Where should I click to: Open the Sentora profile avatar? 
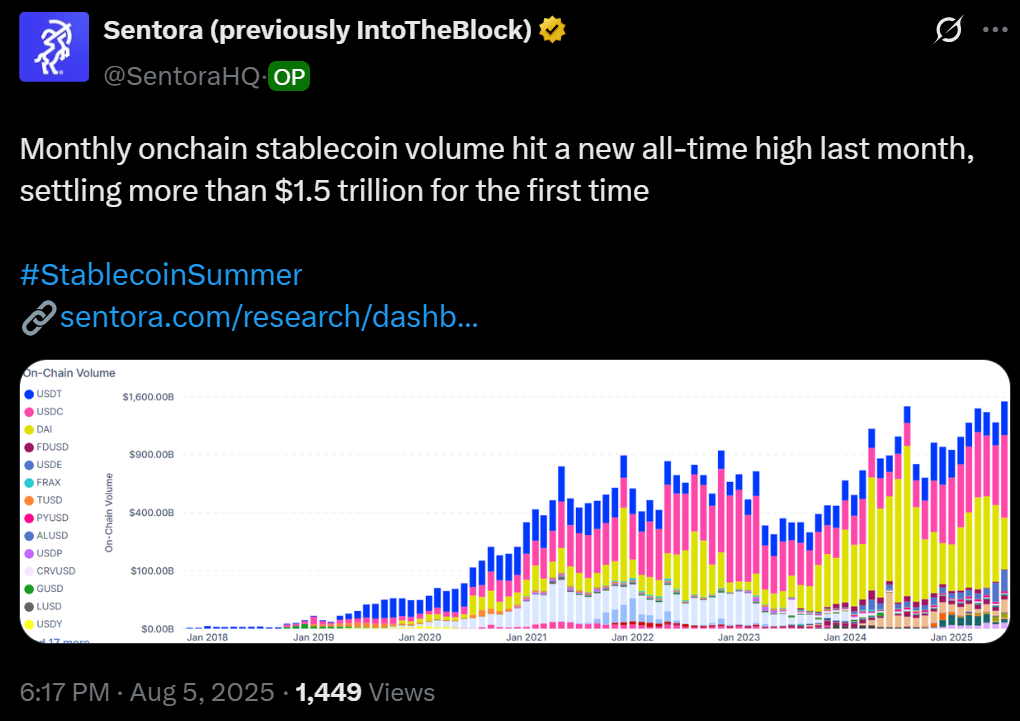click(54, 47)
